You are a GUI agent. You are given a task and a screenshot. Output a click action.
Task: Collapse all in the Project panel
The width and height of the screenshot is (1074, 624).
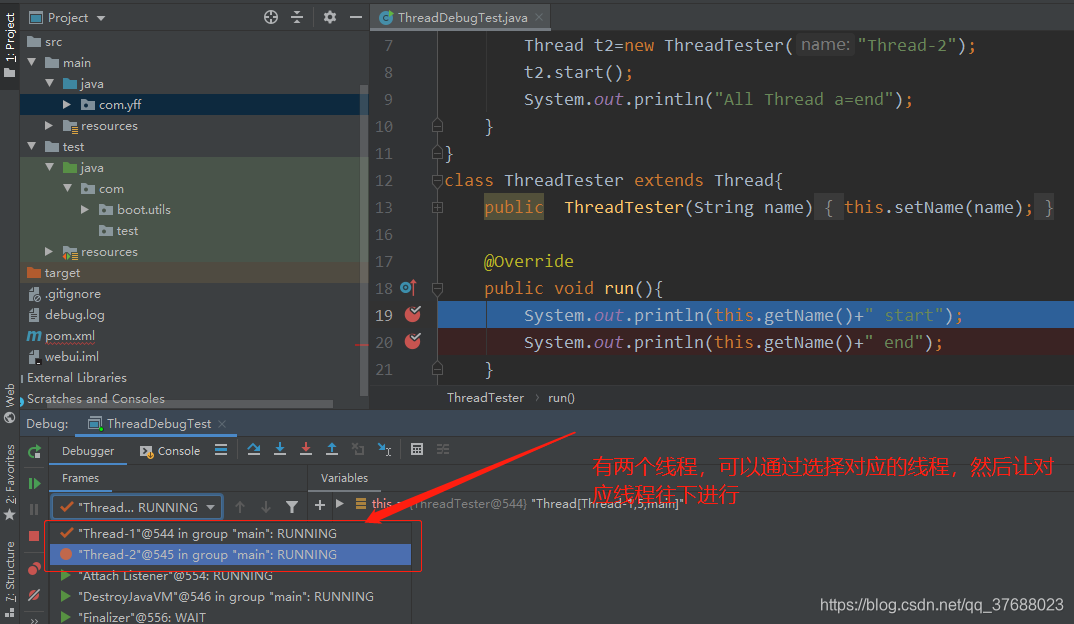tap(297, 17)
